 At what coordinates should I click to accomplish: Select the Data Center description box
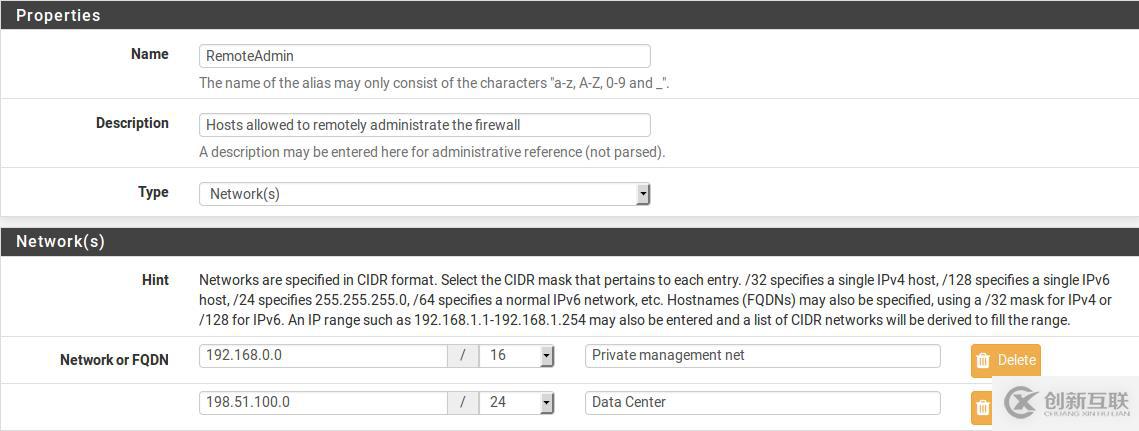coord(762,403)
